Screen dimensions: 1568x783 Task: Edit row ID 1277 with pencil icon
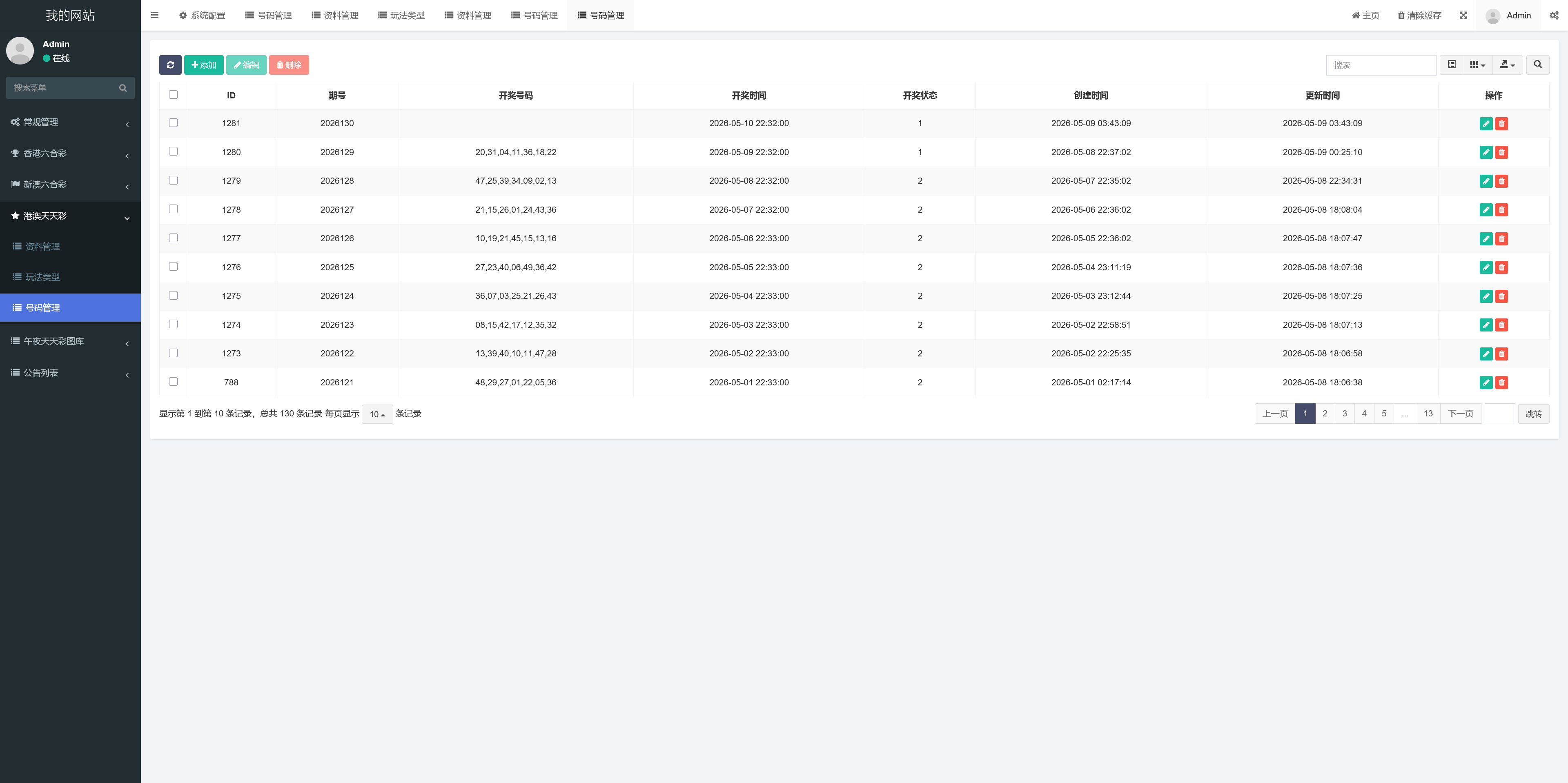[x=1486, y=238]
